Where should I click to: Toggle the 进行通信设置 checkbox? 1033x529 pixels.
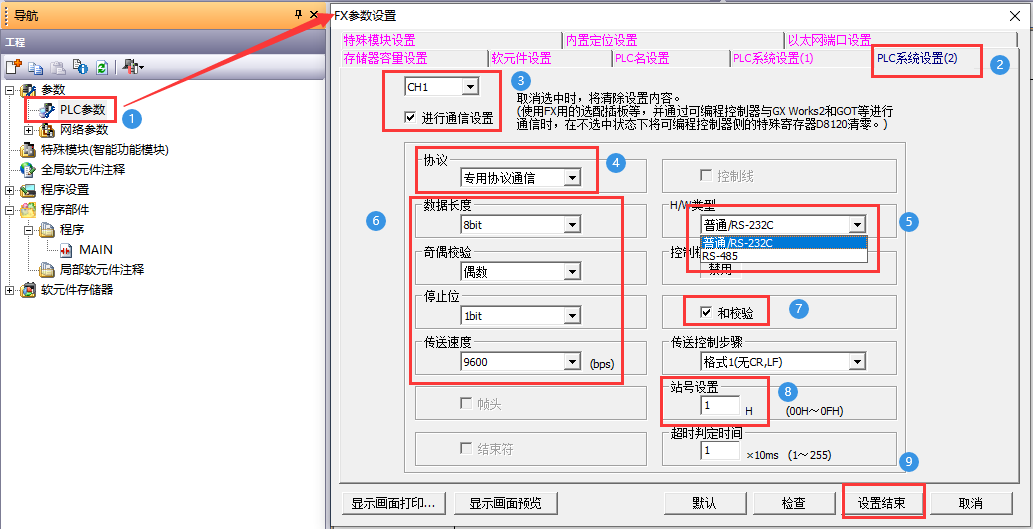tap(411, 118)
